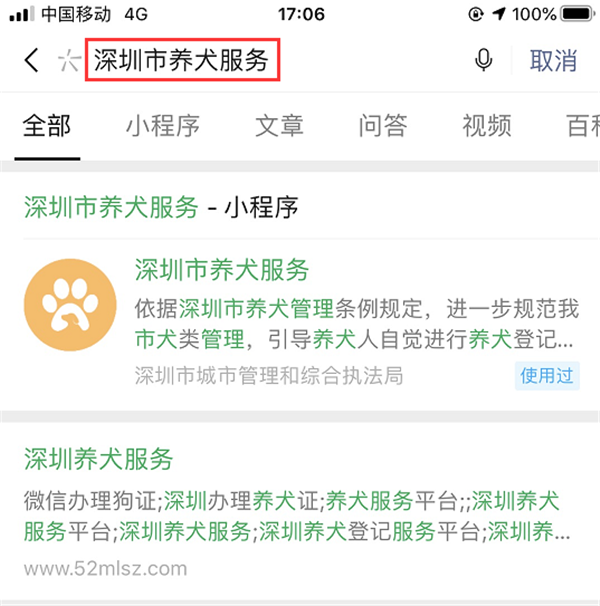600x606 pixels.
Task: Tap the location arrow status icon
Action: pyautogui.click(x=499, y=14)
